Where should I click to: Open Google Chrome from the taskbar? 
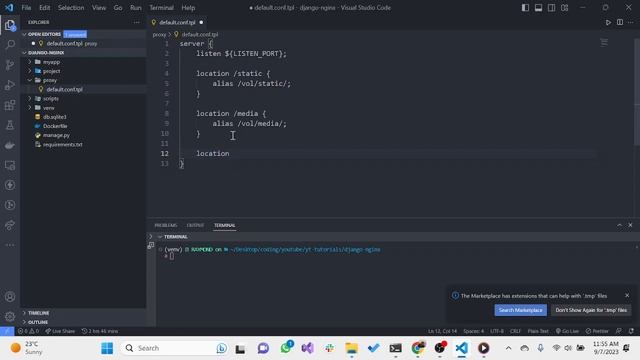(418, 348)
